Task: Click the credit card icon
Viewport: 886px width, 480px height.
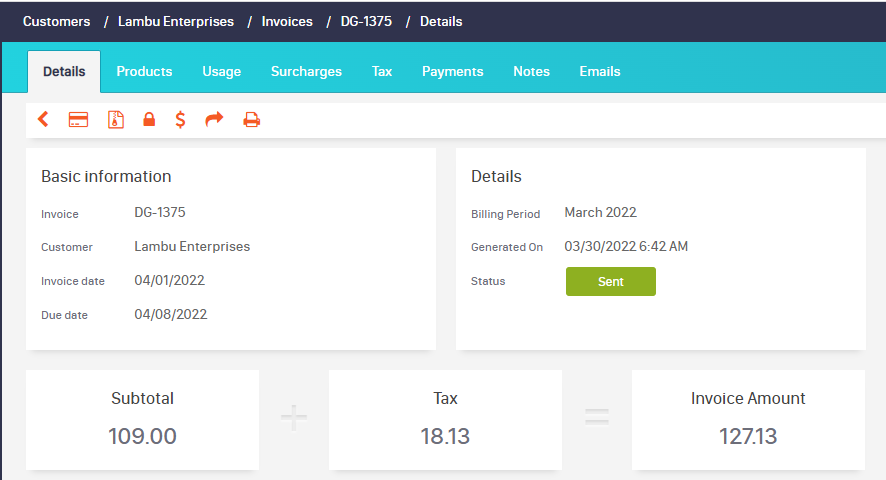Action: 78,120
